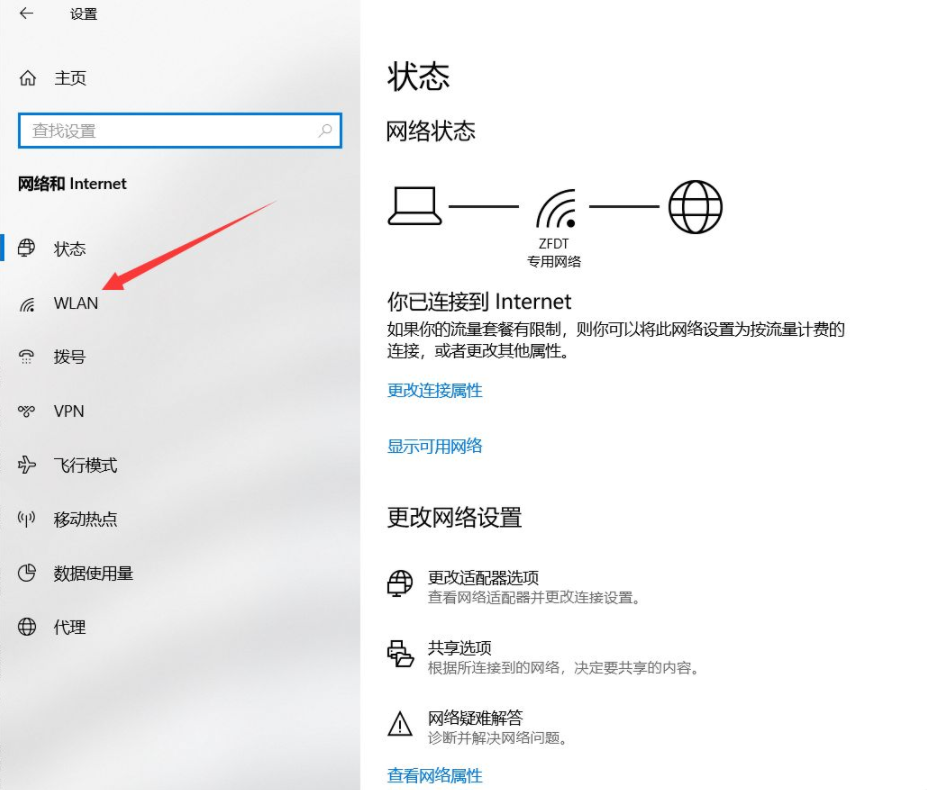Viewport: 927px width, 790px height.
Task: Click the 数据使用量 pie chart icon
Action: tap(27, 573)
